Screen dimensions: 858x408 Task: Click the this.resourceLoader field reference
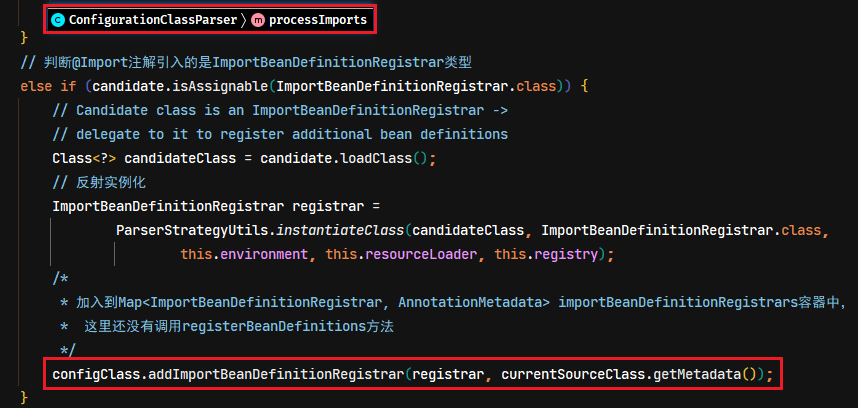pyautogui.click(x=402, y=254)
